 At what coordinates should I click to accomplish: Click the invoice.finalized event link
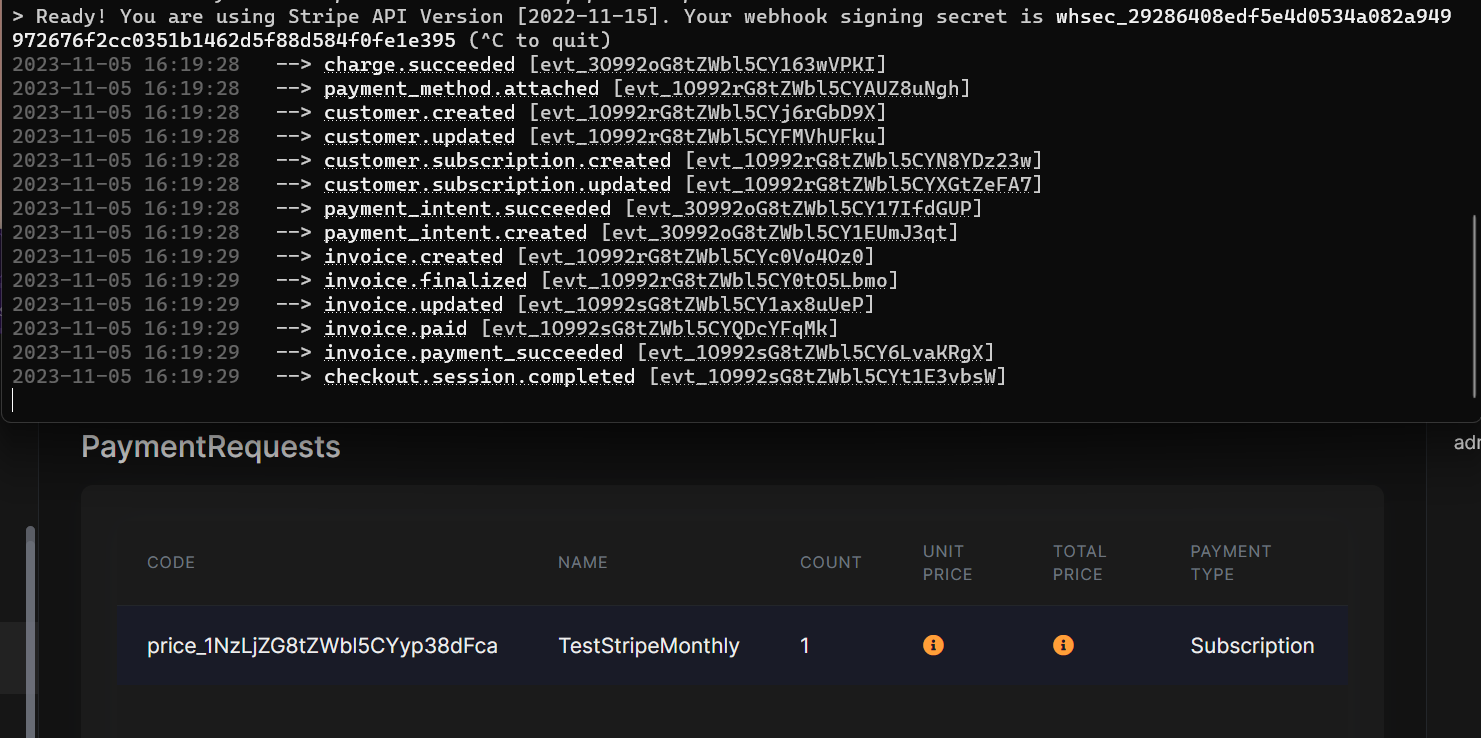point(425,281)
